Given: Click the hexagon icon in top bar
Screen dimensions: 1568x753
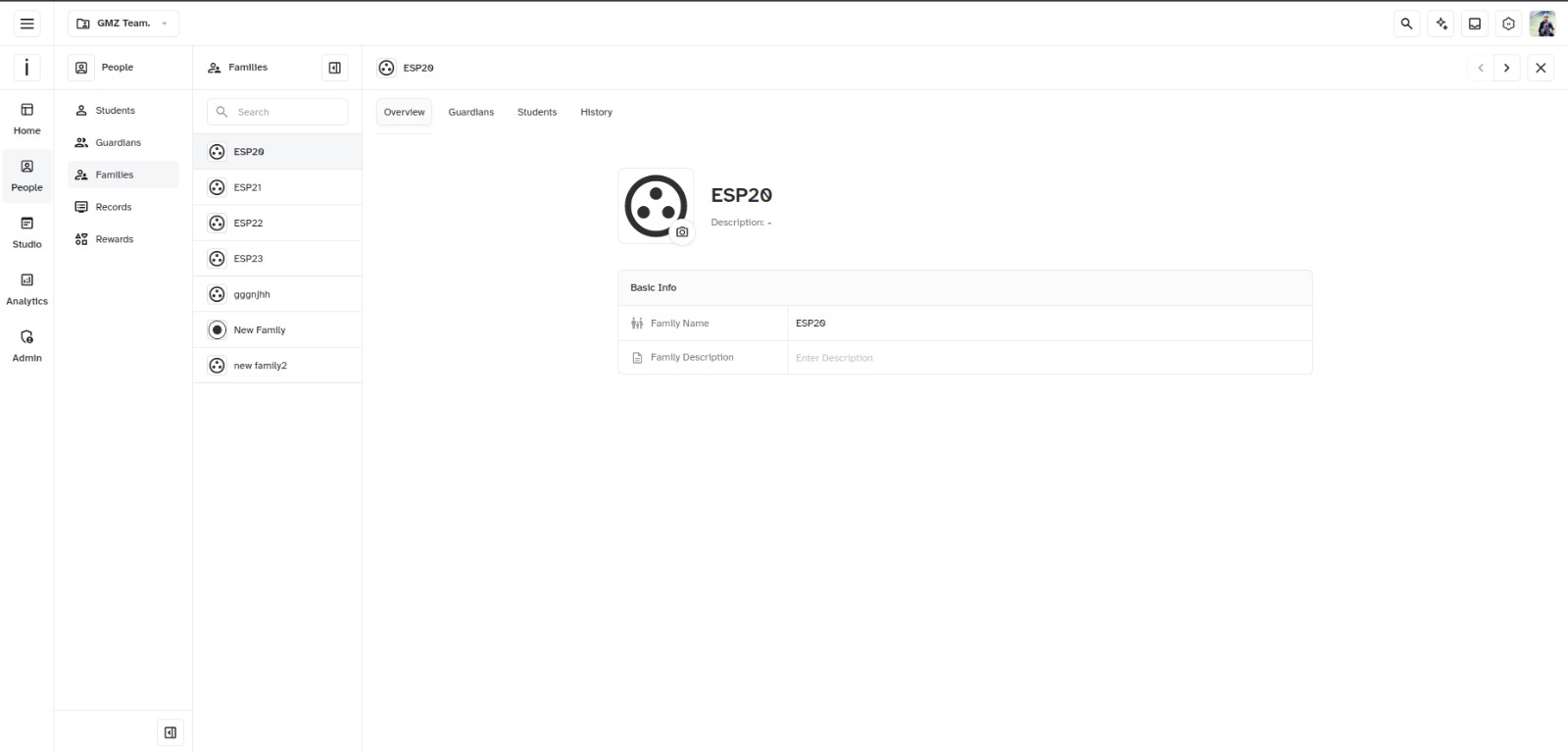Looking at the screenshot, I should 1509,24.
